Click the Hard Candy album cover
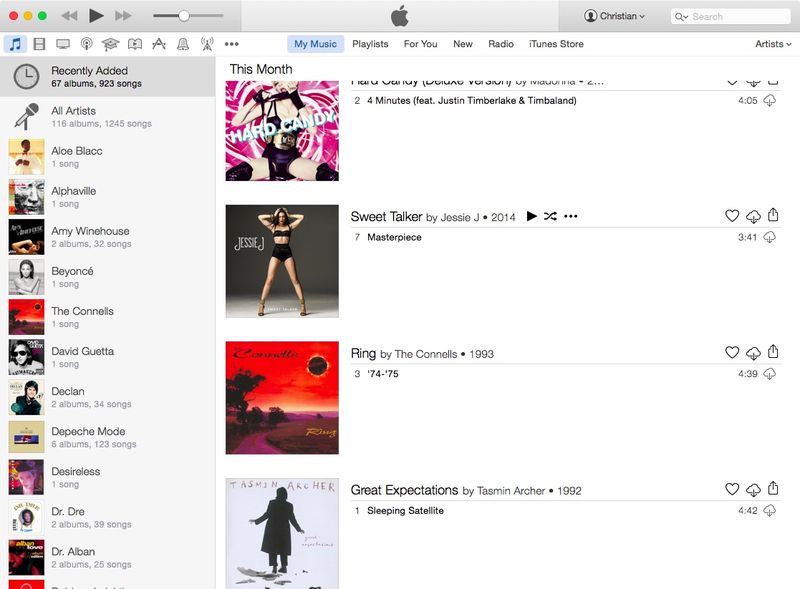The width and height of the screenshot is (800, 589). pos(282,131)
